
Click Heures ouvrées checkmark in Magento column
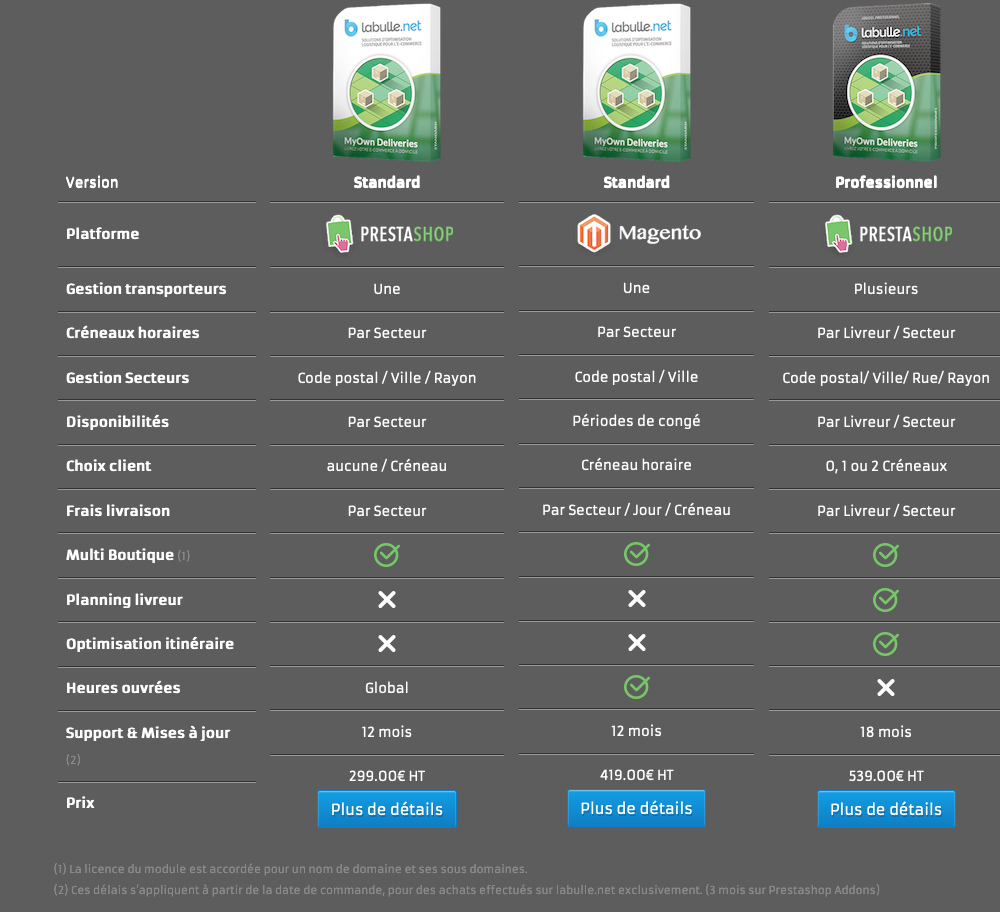tap(636, 687)
